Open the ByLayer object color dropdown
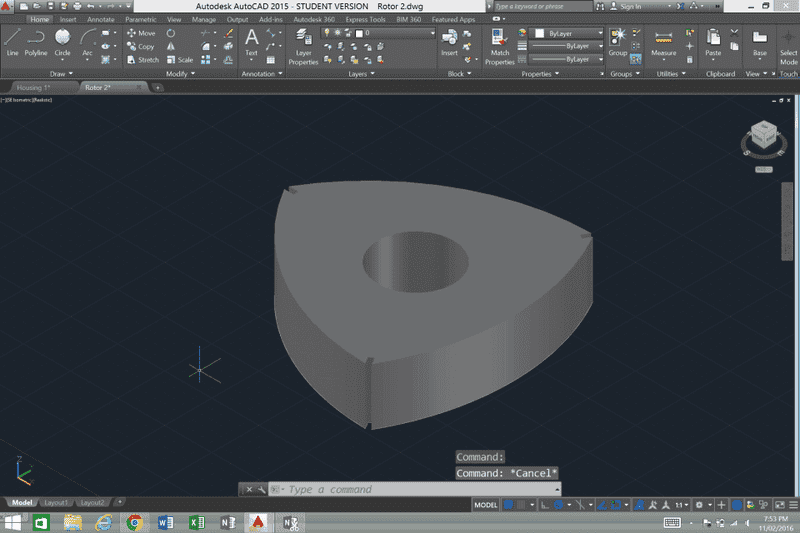Viewport: 800px width, 533px height. point(575,33)
